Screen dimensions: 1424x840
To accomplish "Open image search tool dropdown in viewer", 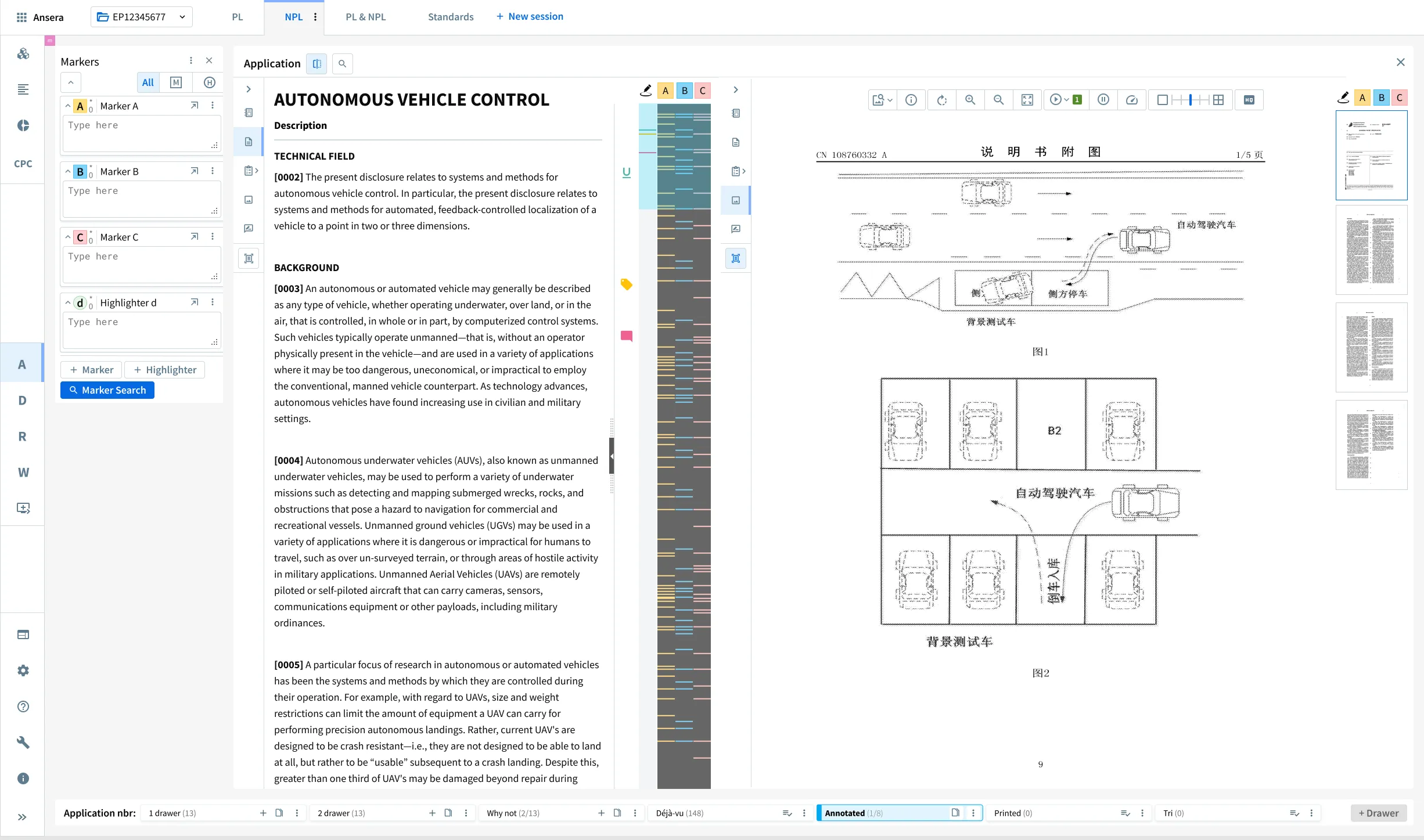I will tap(882, 100).
